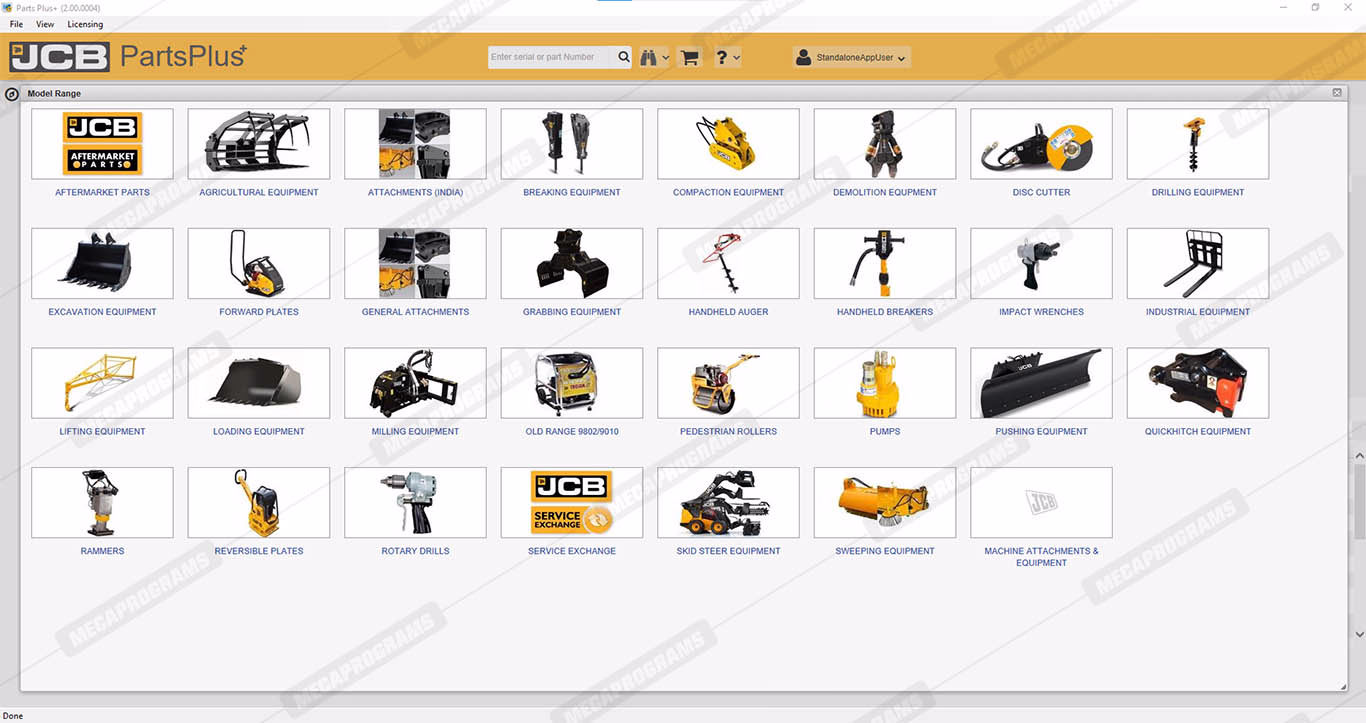Click the Rammers text label

[x=102, y=551]
